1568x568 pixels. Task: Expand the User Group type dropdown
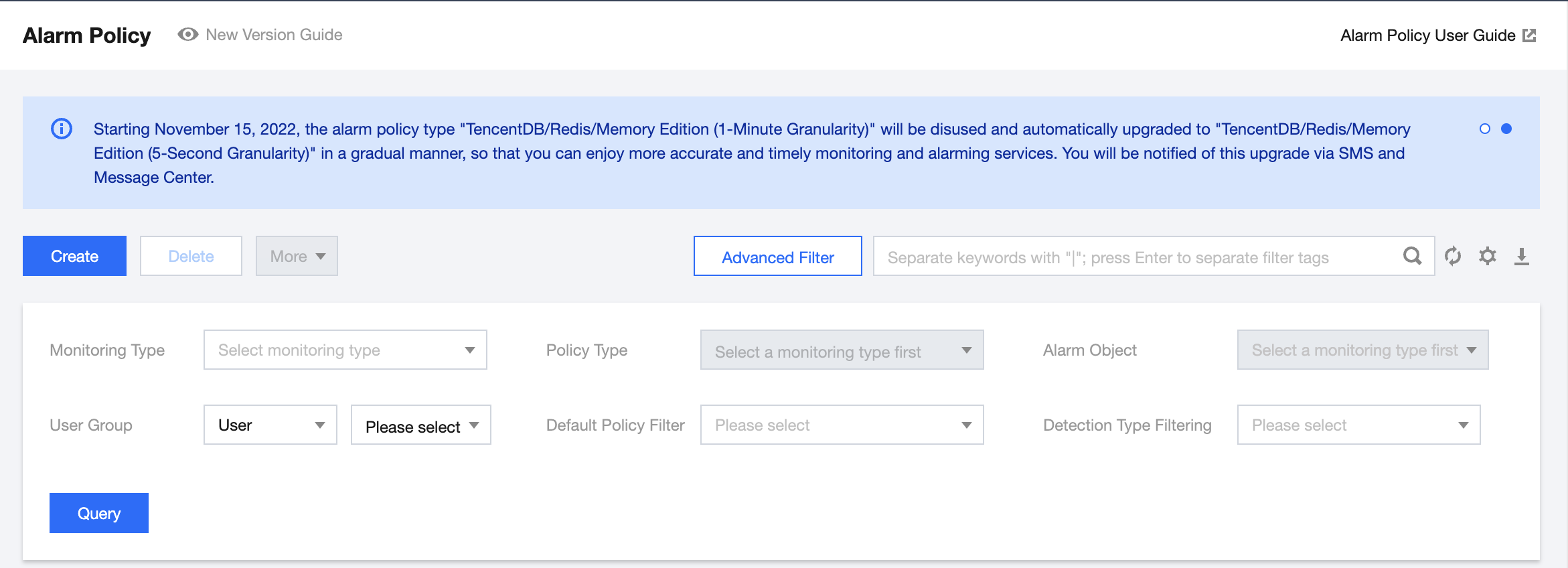(x=270, y=425)
